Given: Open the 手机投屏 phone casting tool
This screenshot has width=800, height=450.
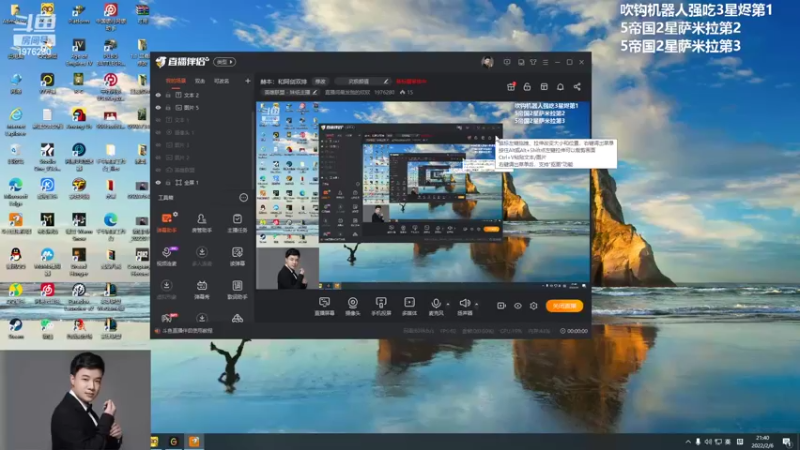Looking at the screenshot, I should click(x=381, y=306).
